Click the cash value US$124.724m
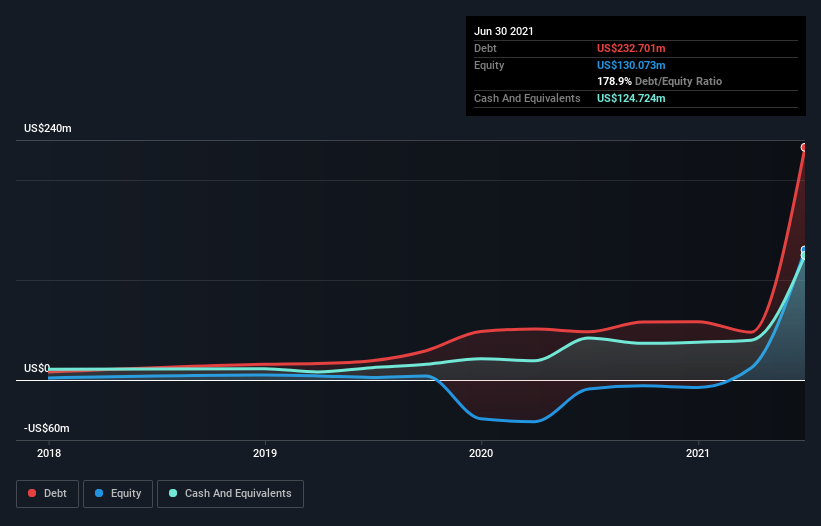821x526 pixels. tap(631, 98)
